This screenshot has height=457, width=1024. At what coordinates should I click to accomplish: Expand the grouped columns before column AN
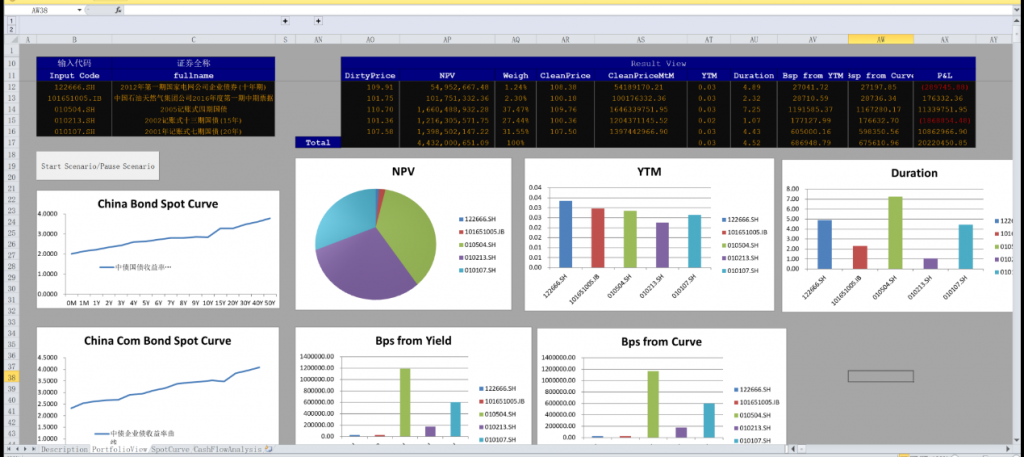click(x=318, y=22)
